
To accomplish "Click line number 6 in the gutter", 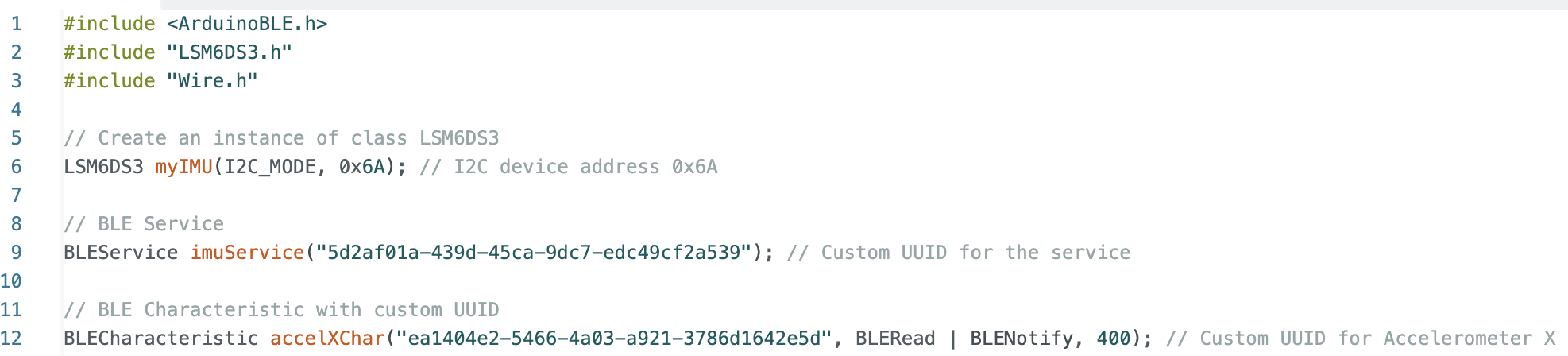I will click(x=16, y=167).
